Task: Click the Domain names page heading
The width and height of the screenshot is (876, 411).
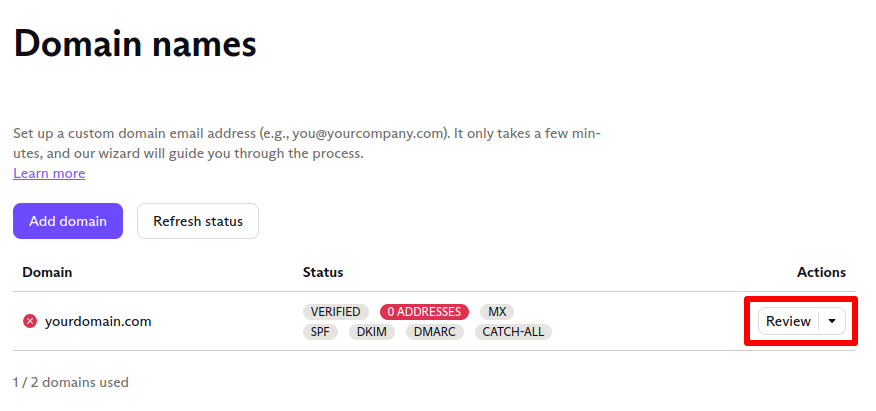Action: tap(135, 44)
